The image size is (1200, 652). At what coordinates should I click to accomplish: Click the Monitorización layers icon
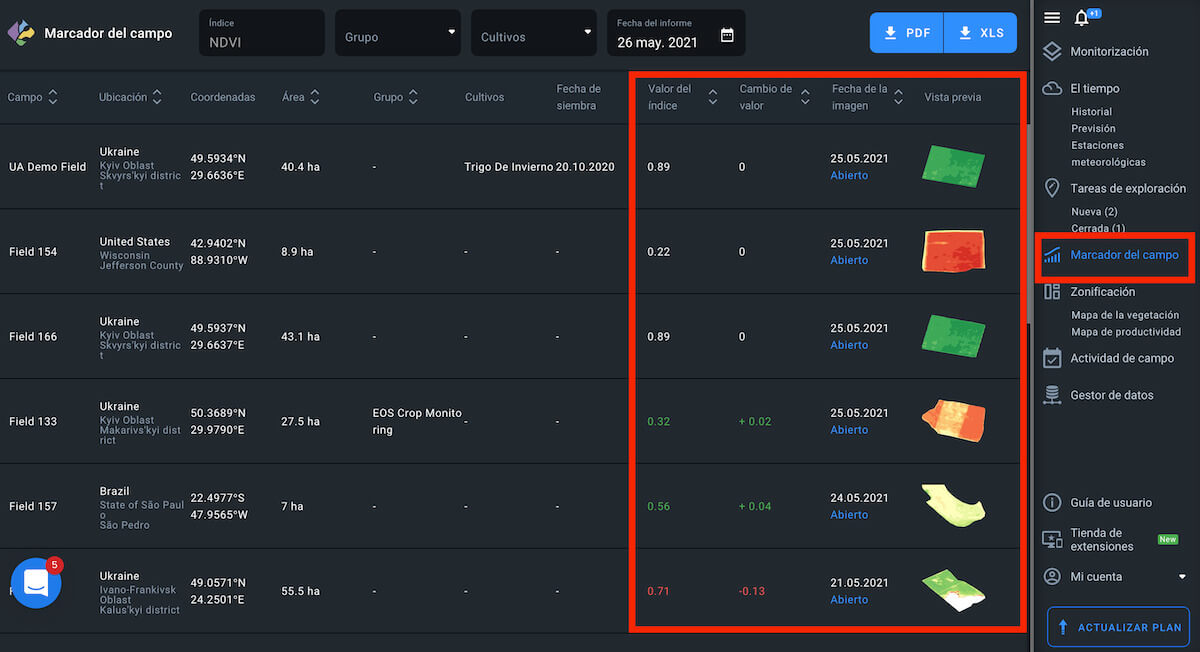[x=1051, y=51]
